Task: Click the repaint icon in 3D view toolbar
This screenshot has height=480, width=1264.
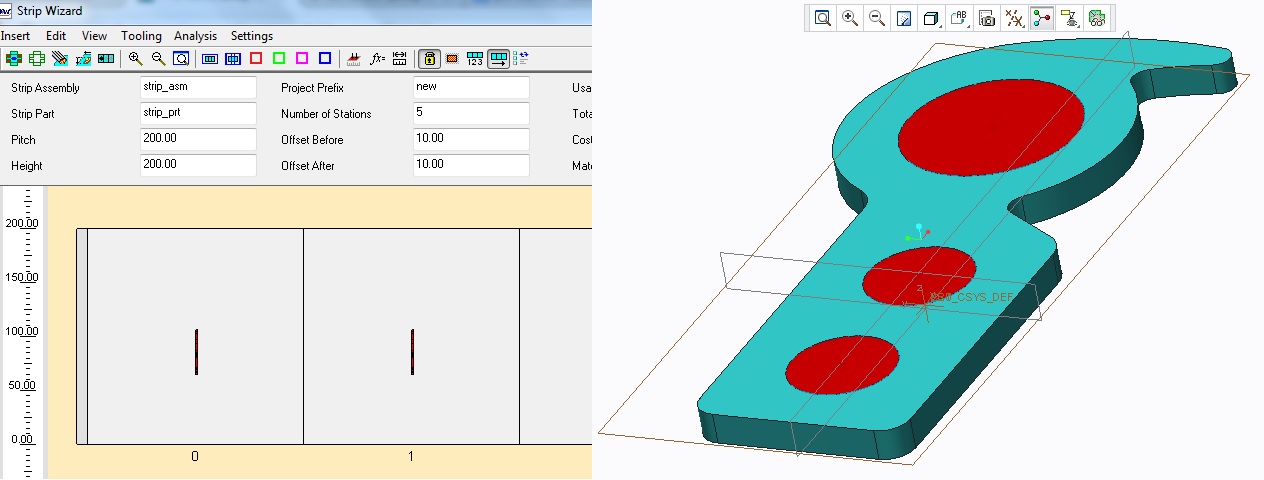Action: 904,18
